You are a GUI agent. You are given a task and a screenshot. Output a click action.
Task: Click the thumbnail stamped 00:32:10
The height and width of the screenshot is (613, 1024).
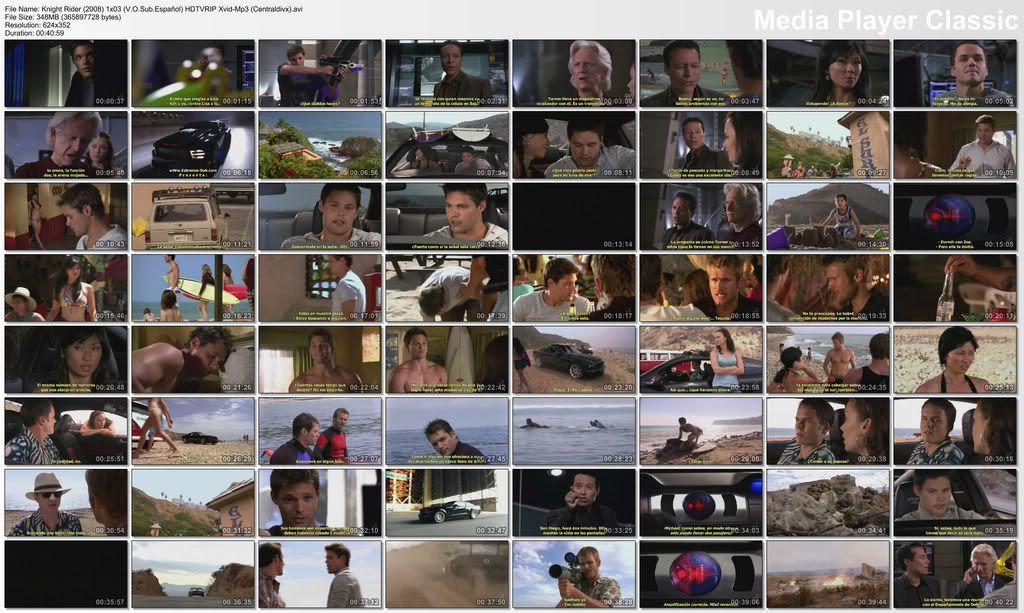320,503
